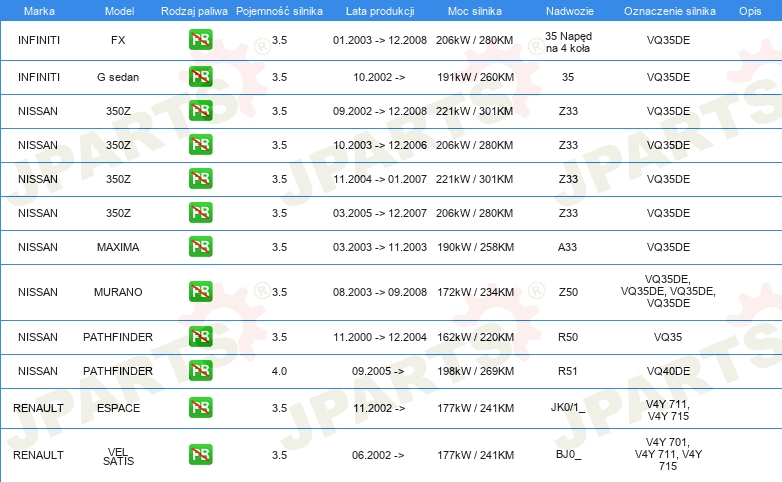Select the fuel icon in NISSAN MAXIMA row

(200, 247)
